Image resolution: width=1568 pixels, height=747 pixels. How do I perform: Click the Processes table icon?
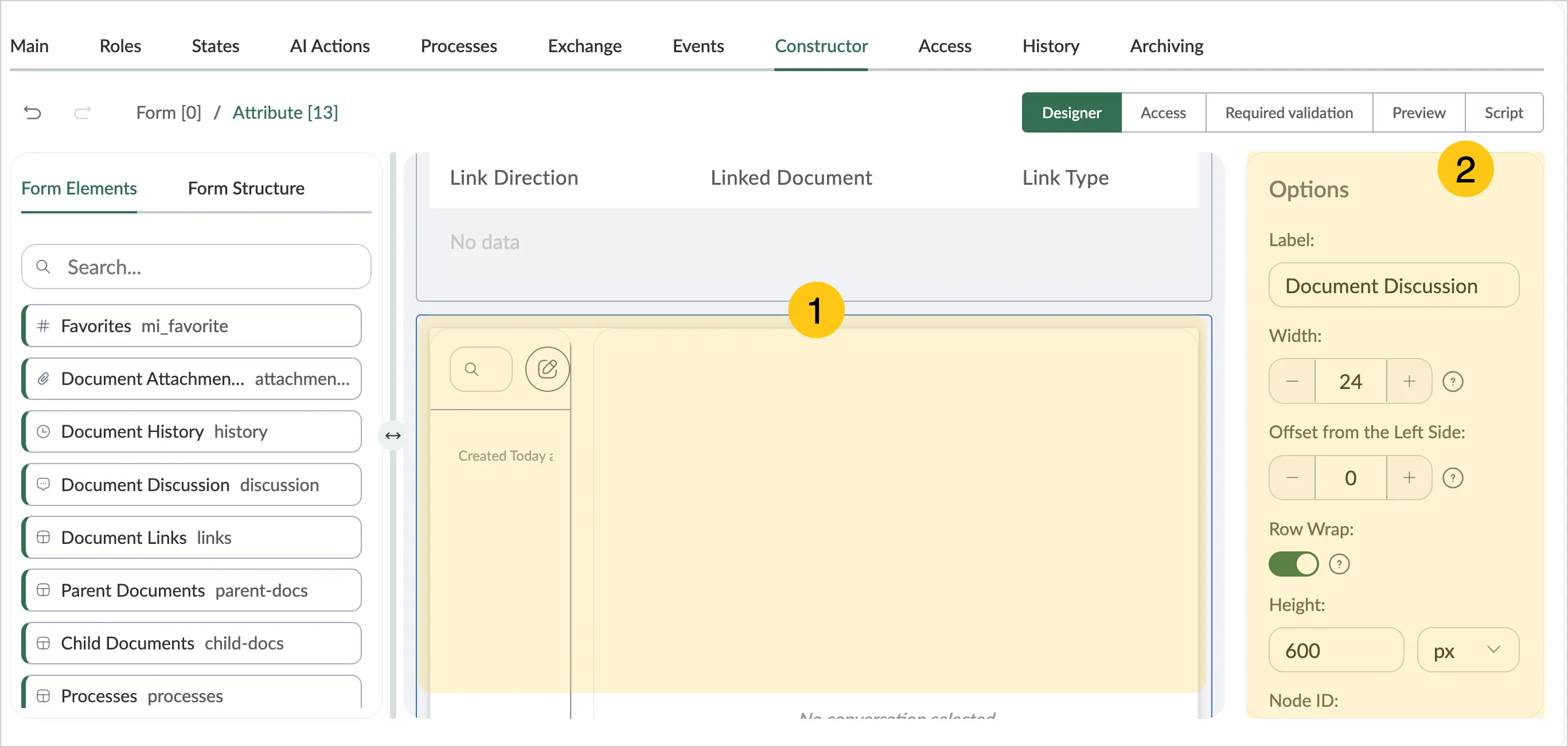(x=43, y=696)
